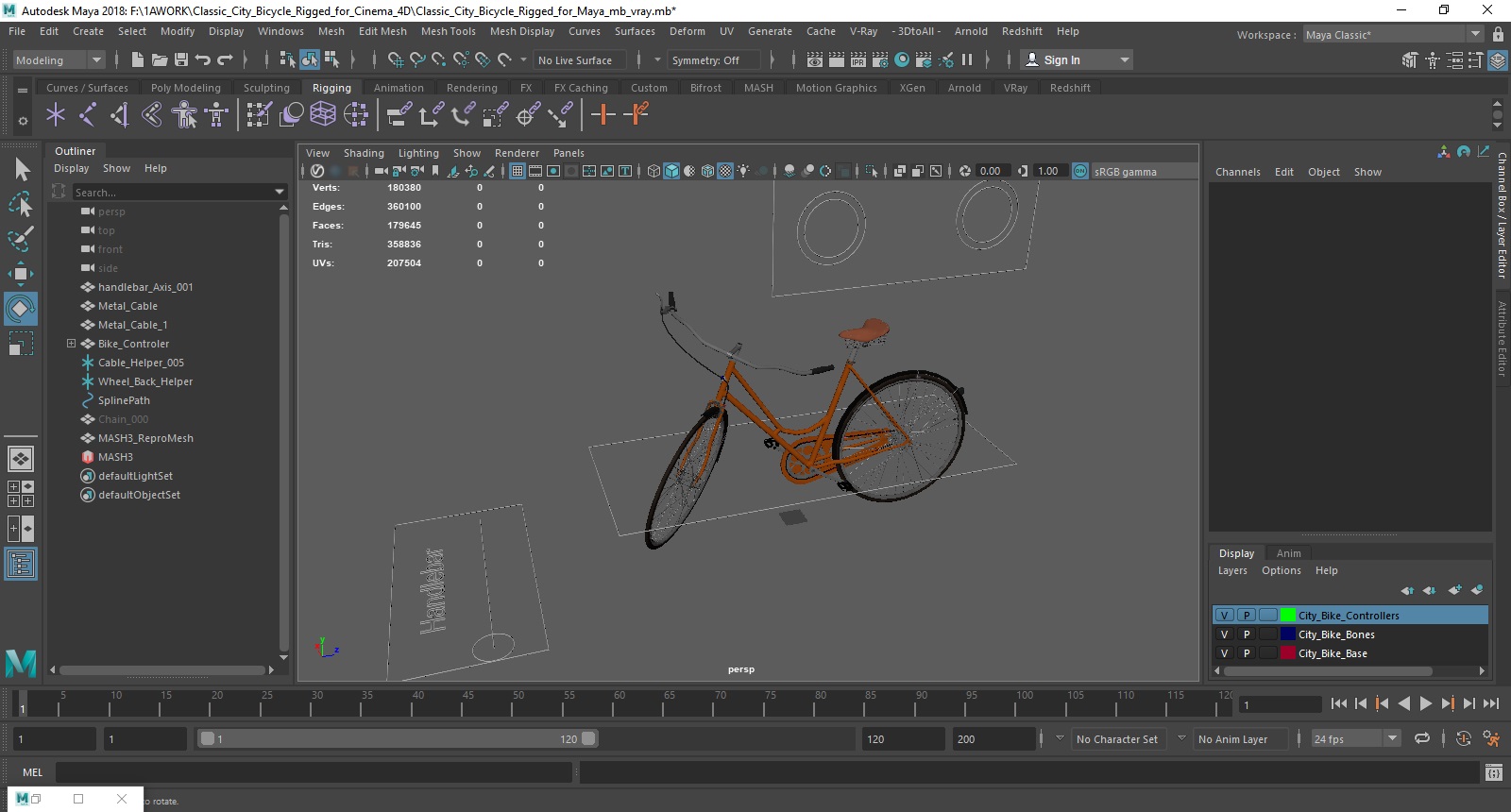Click the IPR render icon

click(x=858, y=59)
